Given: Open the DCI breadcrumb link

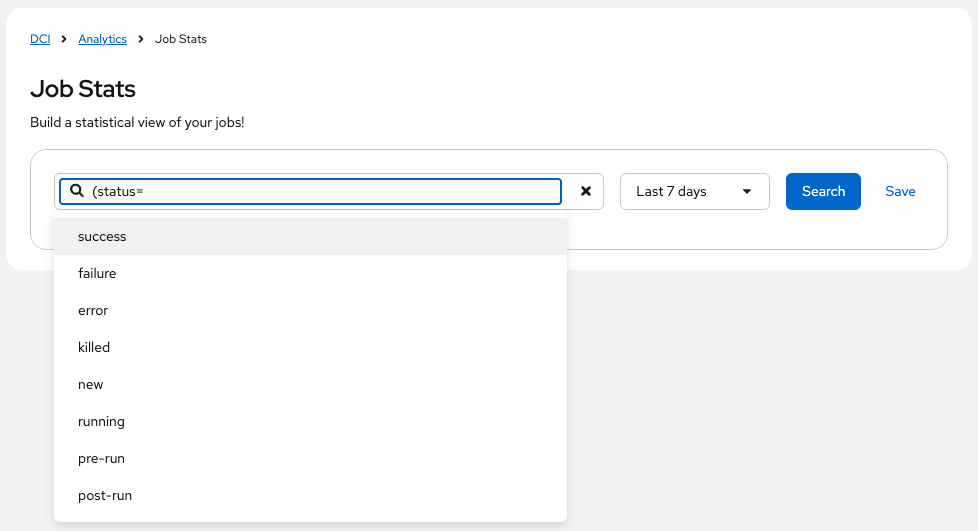Looking at the screenshot, I should [x=40, y=39].
